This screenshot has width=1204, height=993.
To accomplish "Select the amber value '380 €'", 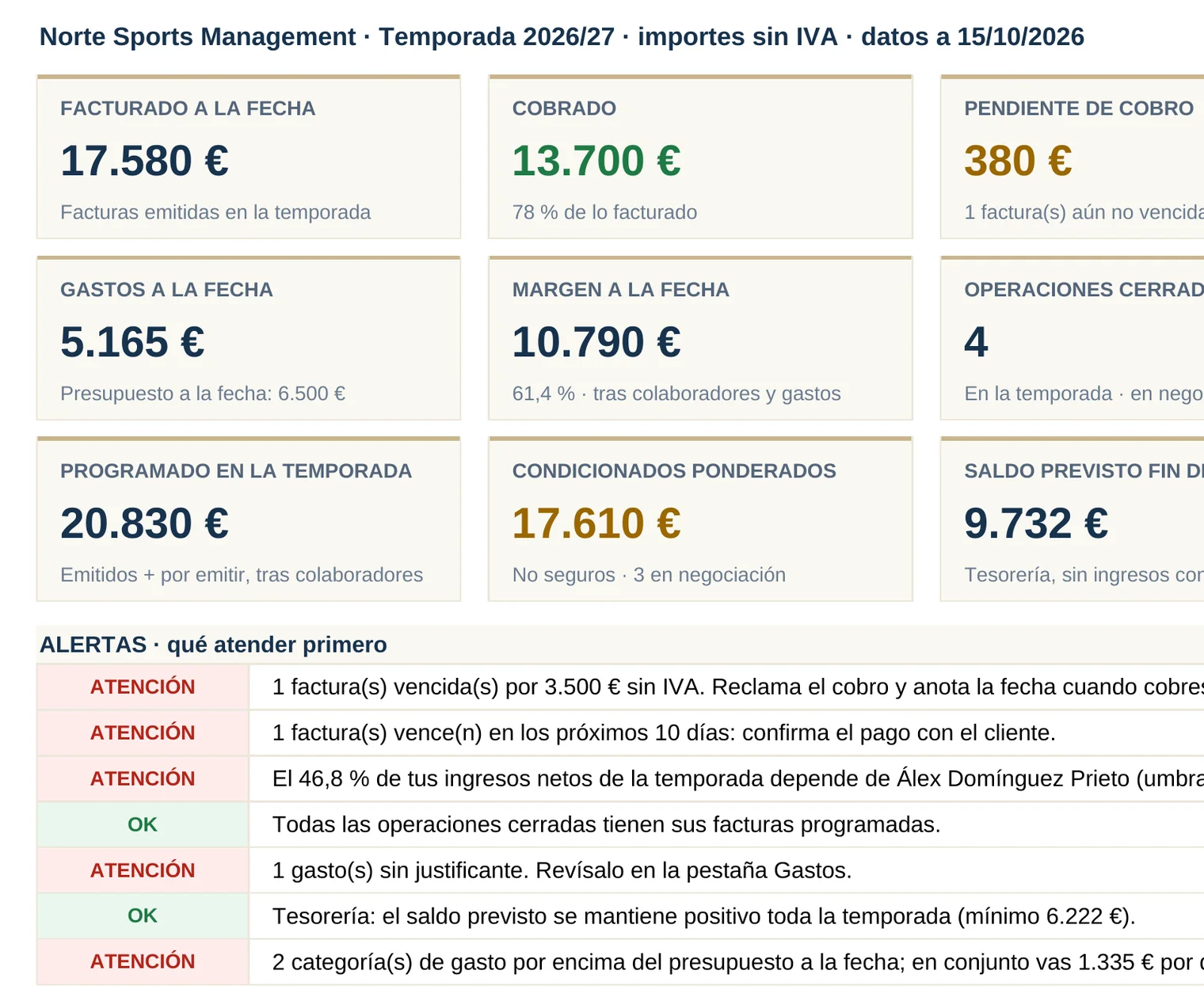I will 1018,161.
